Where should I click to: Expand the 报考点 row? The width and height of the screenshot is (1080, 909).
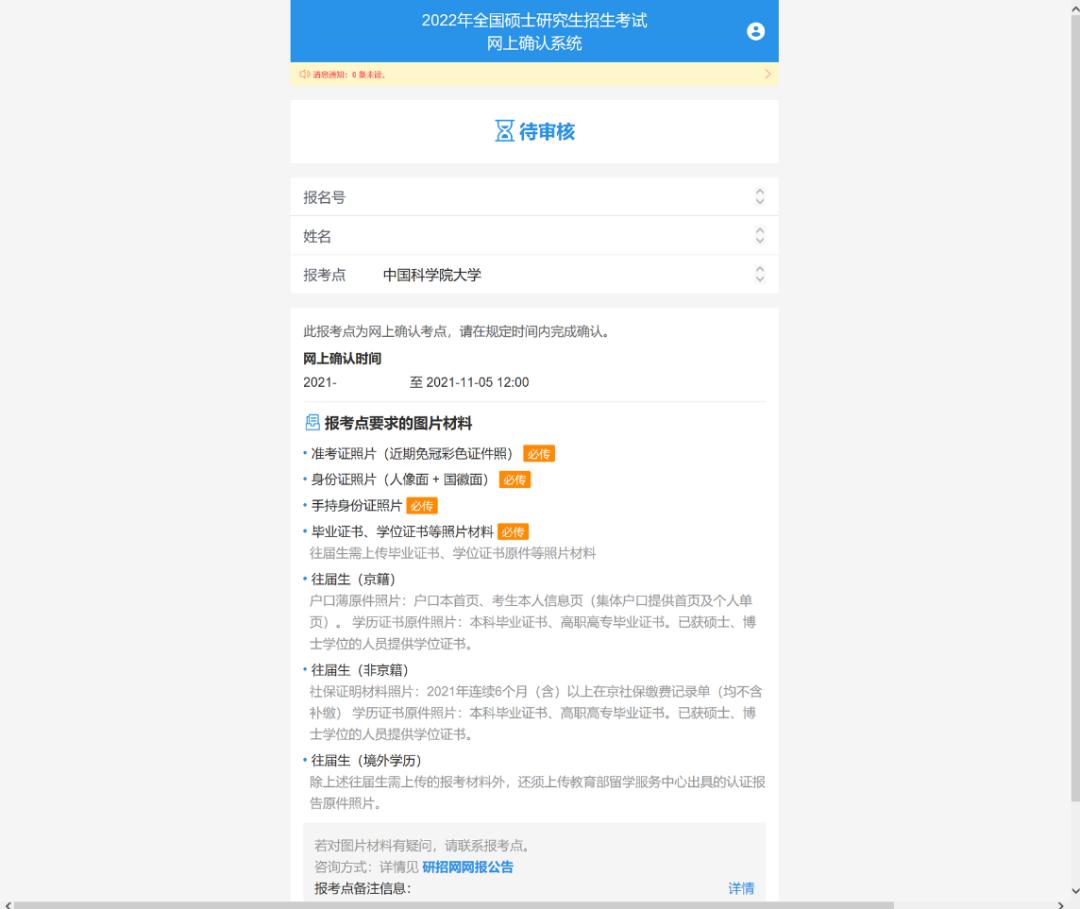tap(534, 274)
